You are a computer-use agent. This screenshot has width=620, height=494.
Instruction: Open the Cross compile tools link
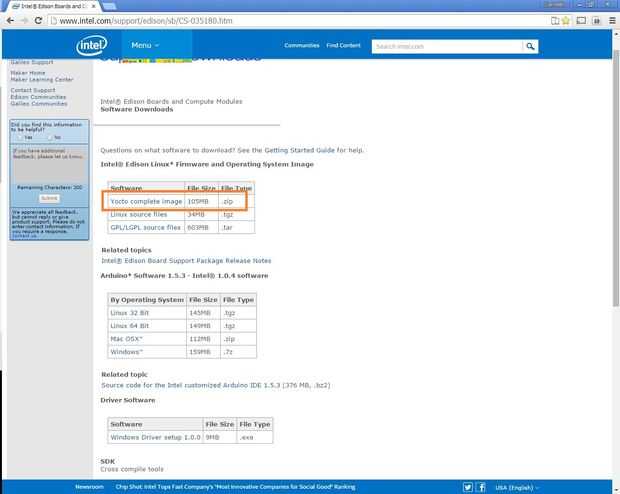[132, 469]
